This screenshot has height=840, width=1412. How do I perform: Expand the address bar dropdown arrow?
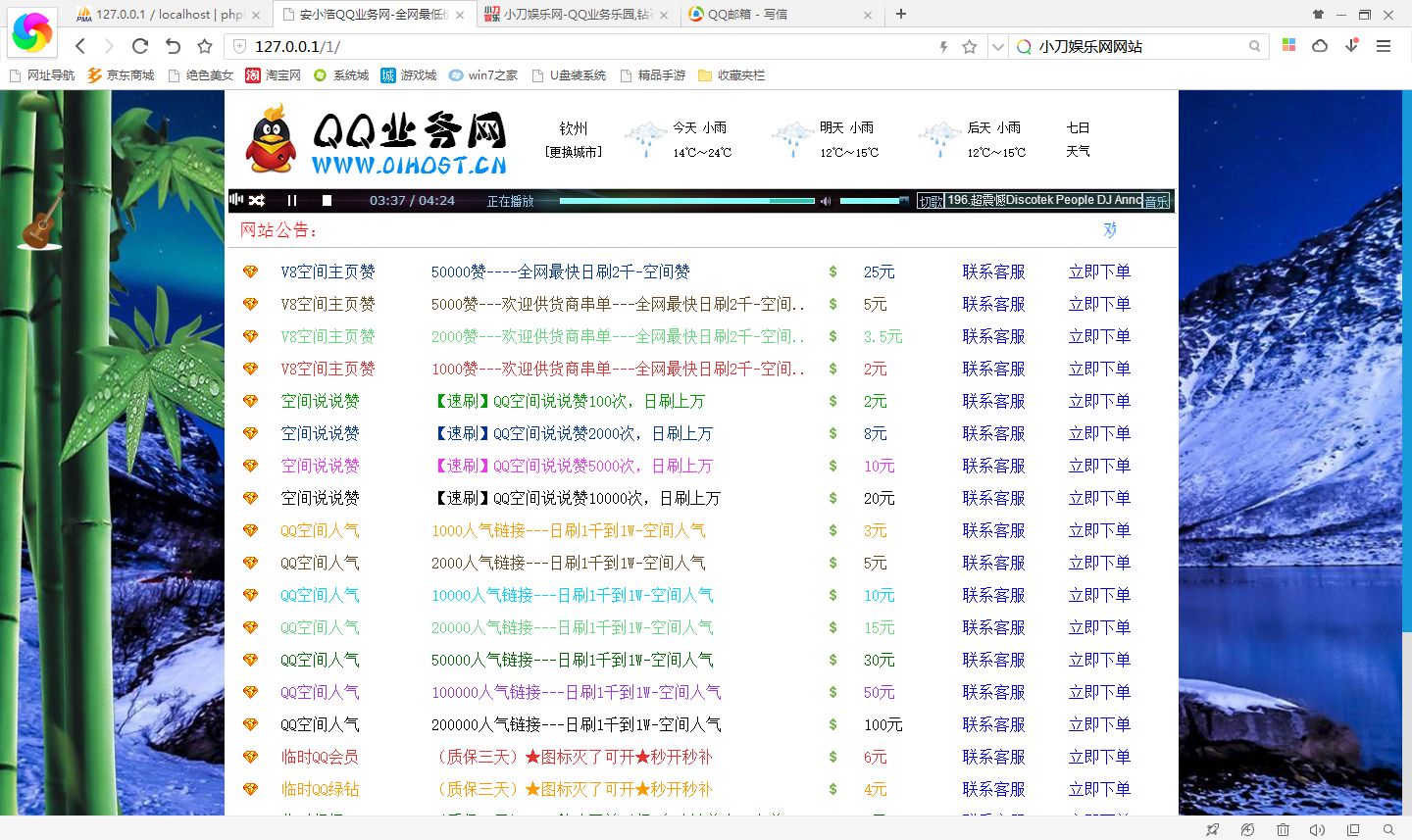click(x=997, y=46)
